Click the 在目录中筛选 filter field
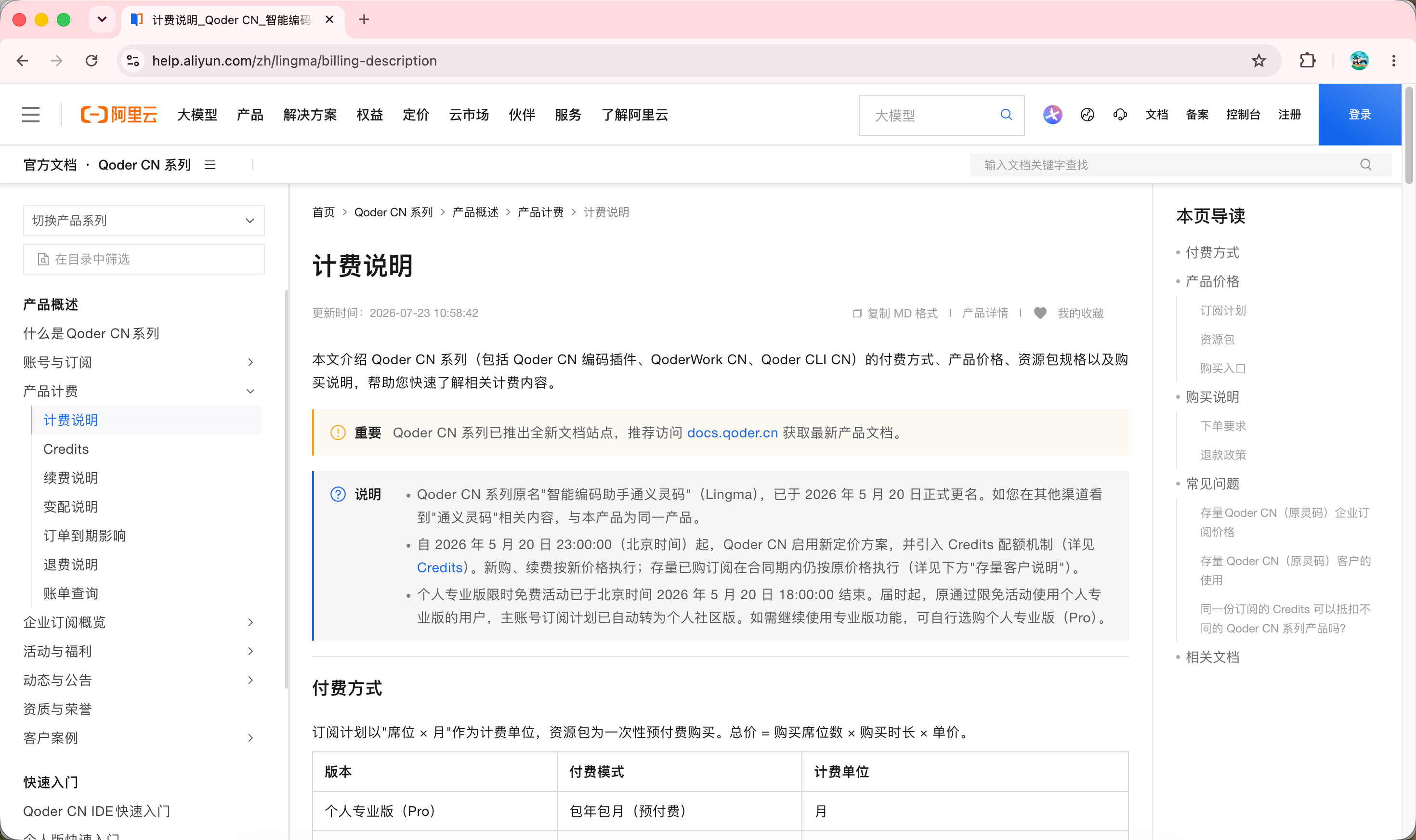Screen dimensions: 1416x840 point(144,259)
